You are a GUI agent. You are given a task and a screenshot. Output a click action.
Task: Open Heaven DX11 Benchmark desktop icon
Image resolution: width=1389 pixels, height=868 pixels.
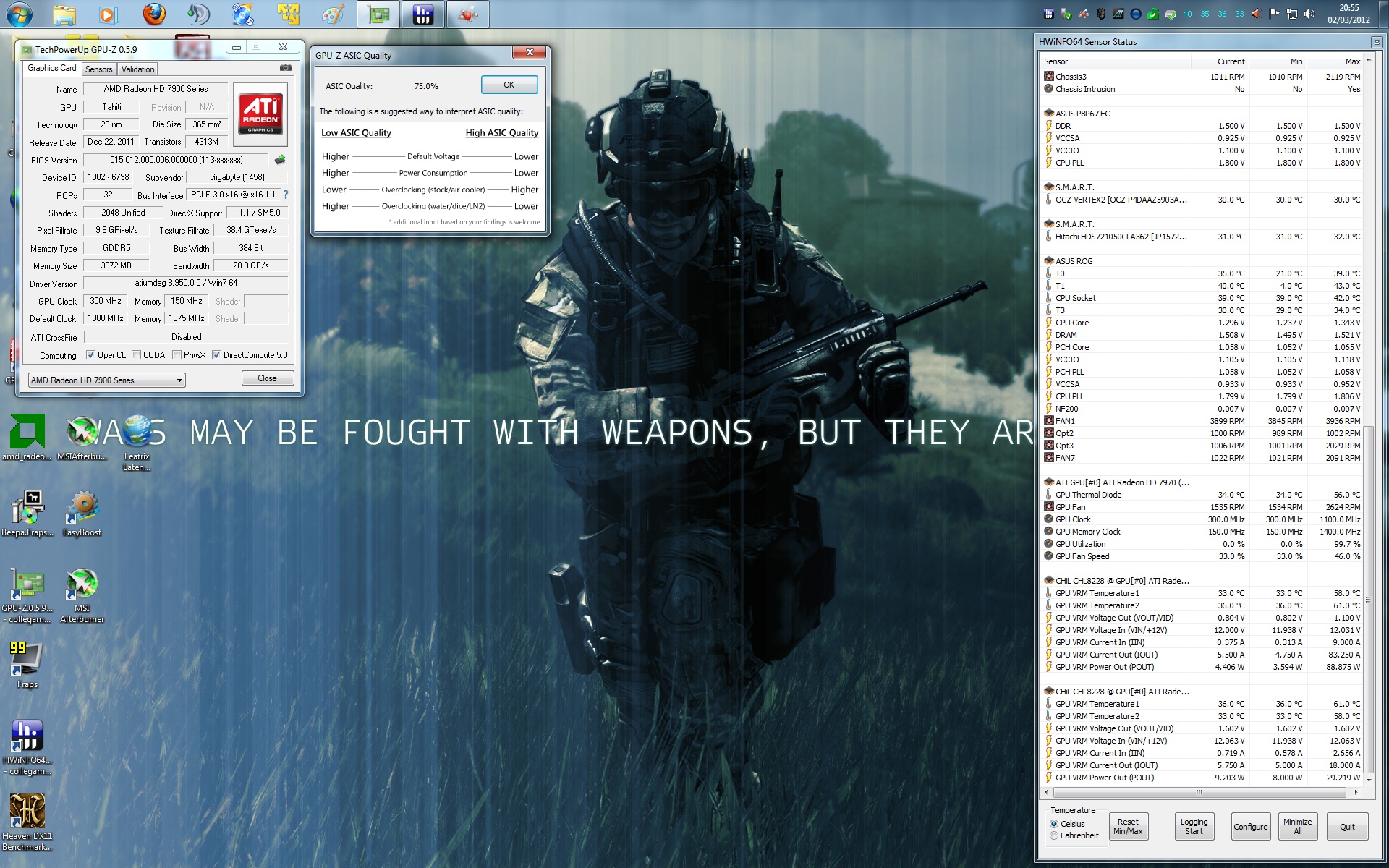tap(27, 824)
